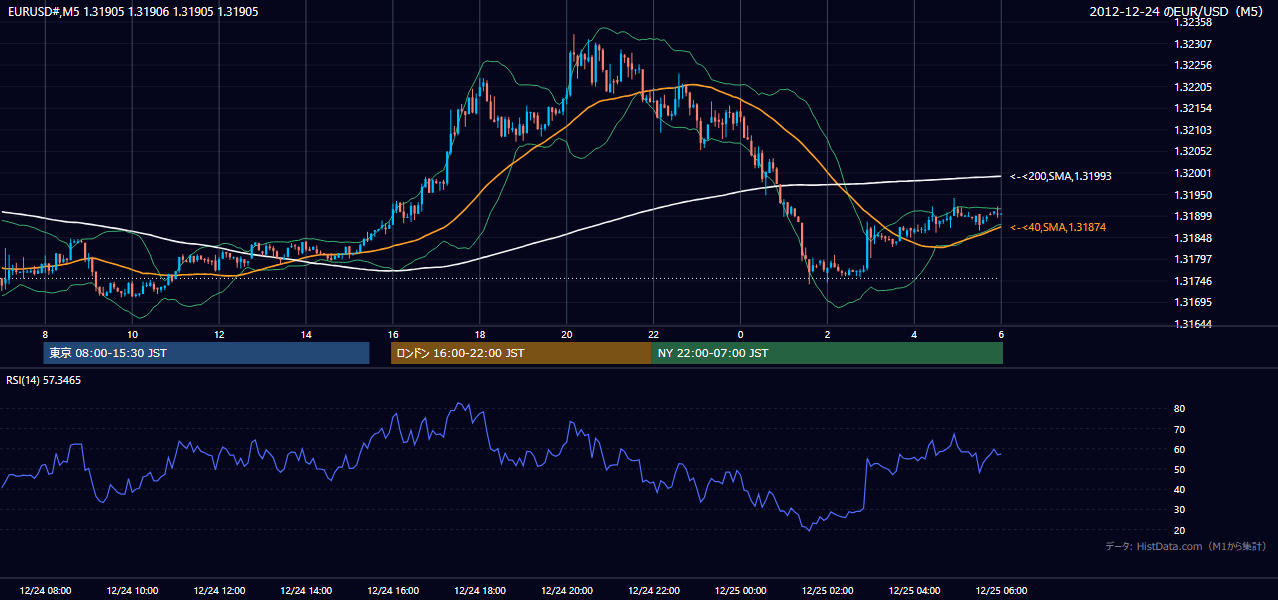Click price axis value 1.32358
This screenshot has height=600, width=1278.
pyautogui.click(x=1192, y=22)
